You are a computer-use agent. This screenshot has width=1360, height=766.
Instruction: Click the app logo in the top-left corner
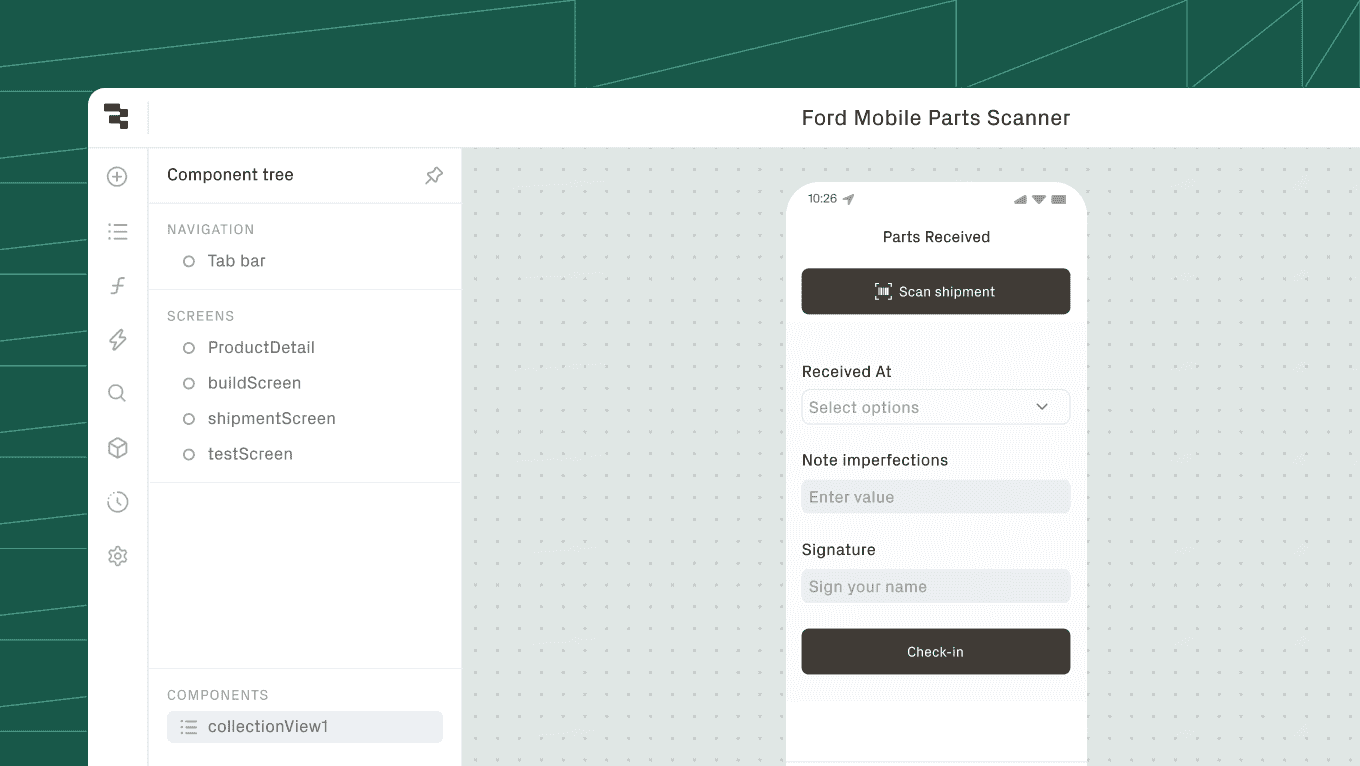117,117
